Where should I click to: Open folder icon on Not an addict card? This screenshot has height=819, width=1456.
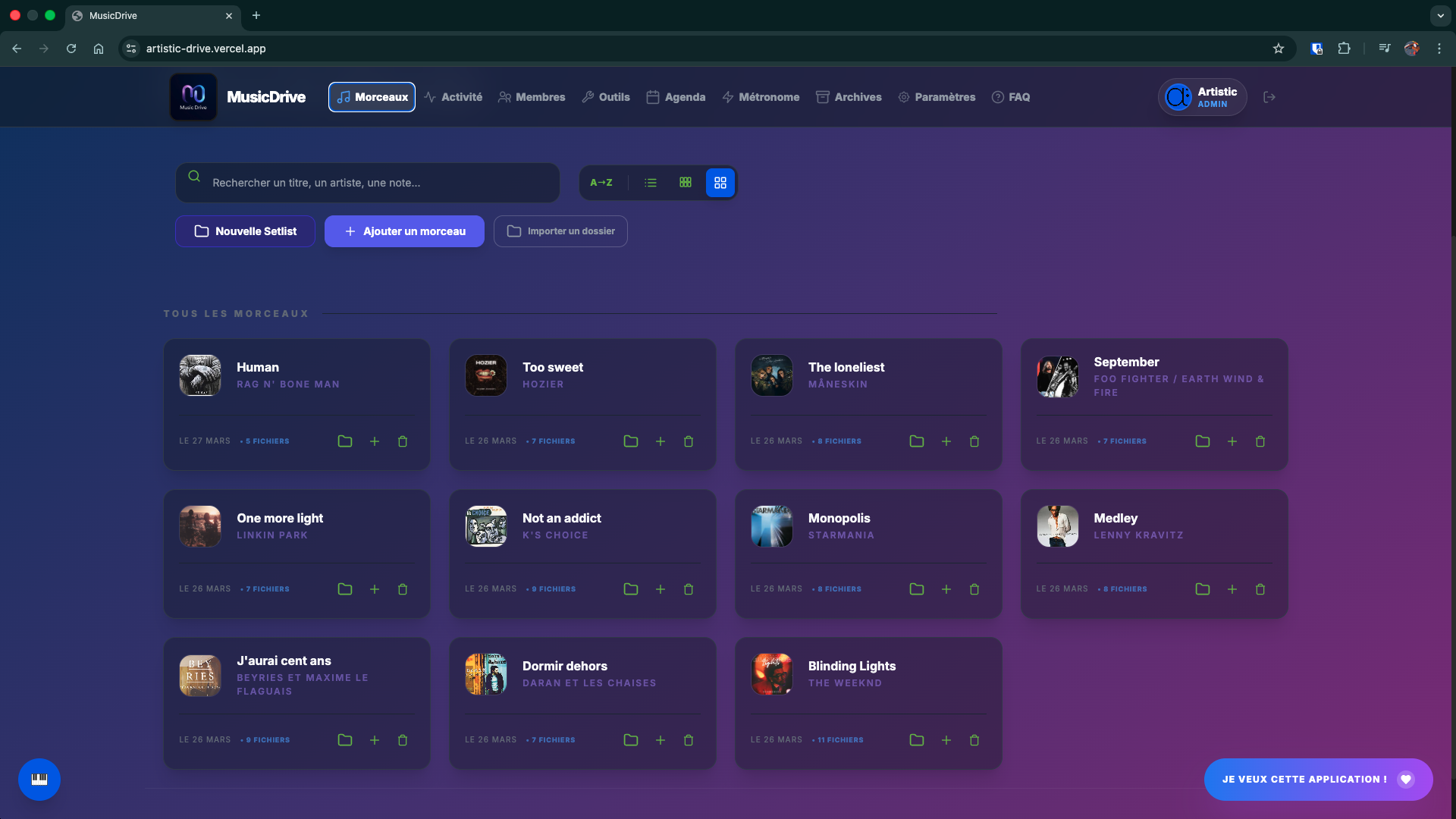click(631, 589)
